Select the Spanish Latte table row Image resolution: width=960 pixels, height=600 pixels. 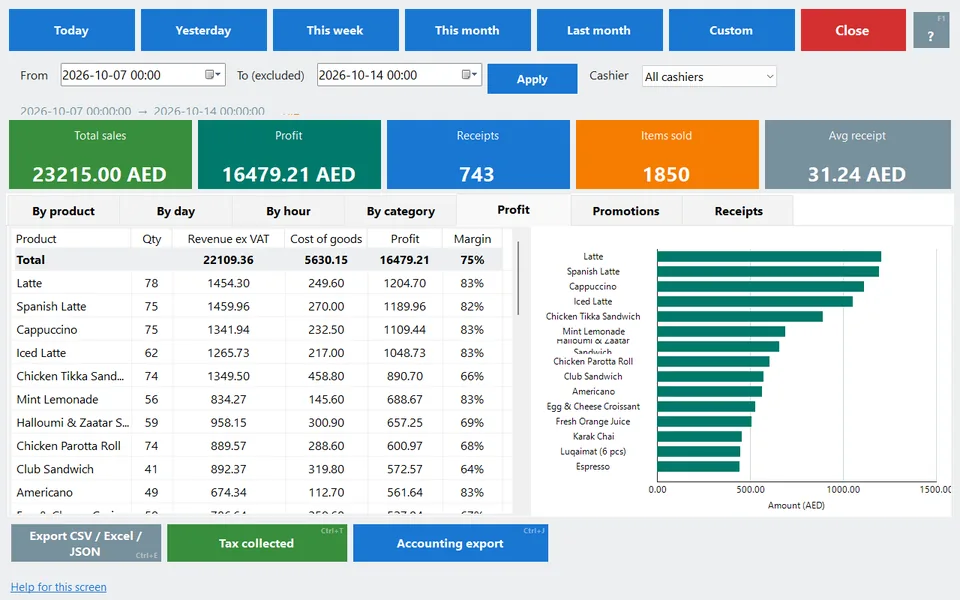pyautogui.click(x=257, y=306)
